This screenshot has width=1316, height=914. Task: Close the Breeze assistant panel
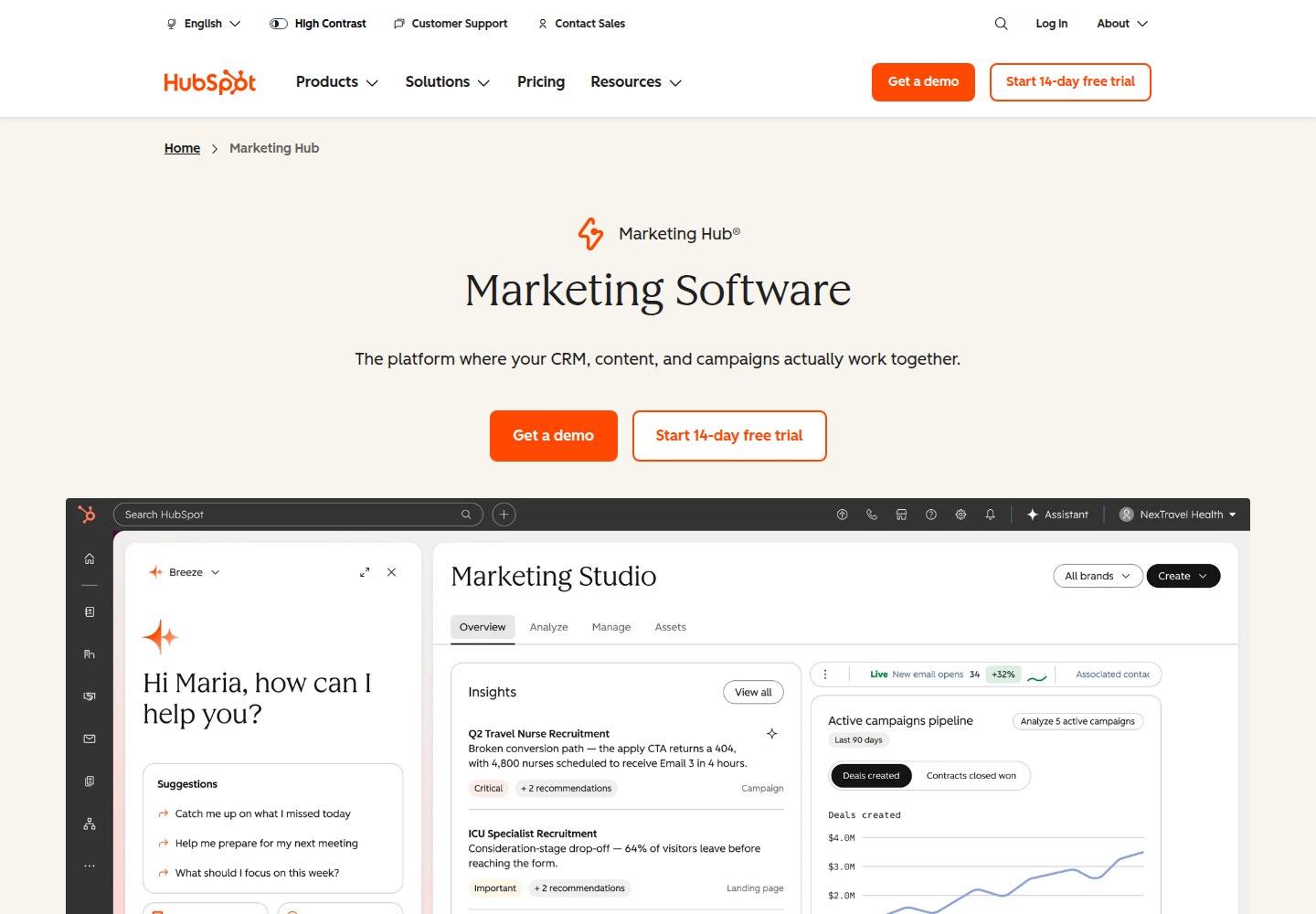click(x=391, y=572)
